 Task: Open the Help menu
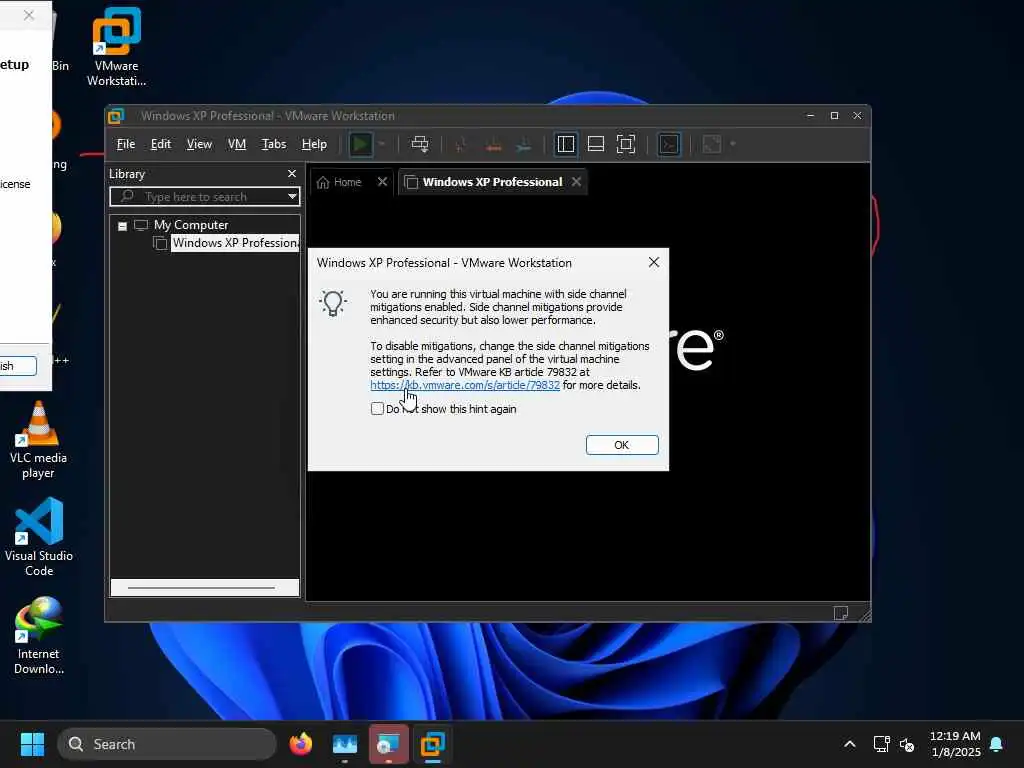[x=314, y=144]
